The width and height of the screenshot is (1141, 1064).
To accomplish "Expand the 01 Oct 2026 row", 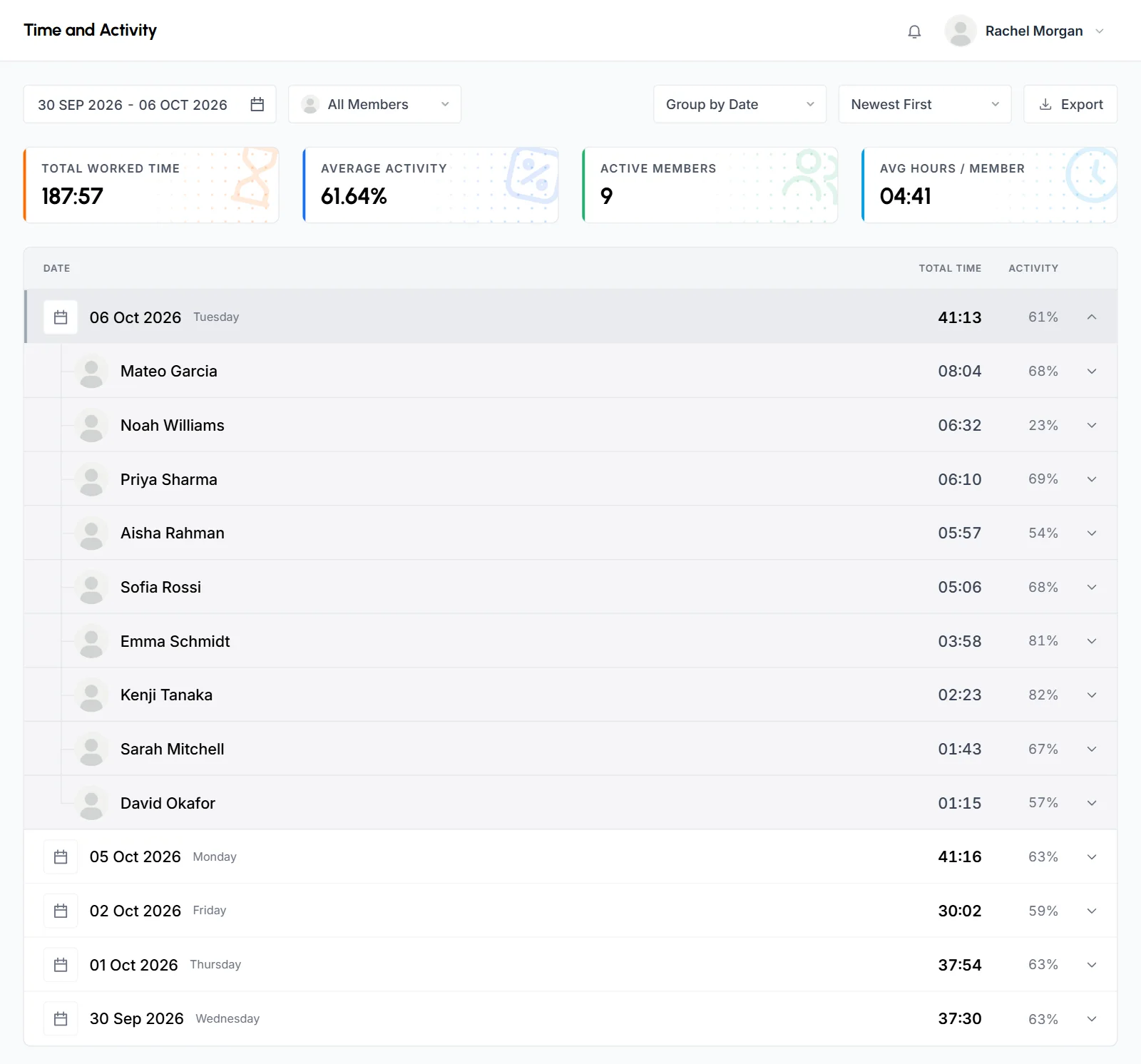I will [1092, 965].
